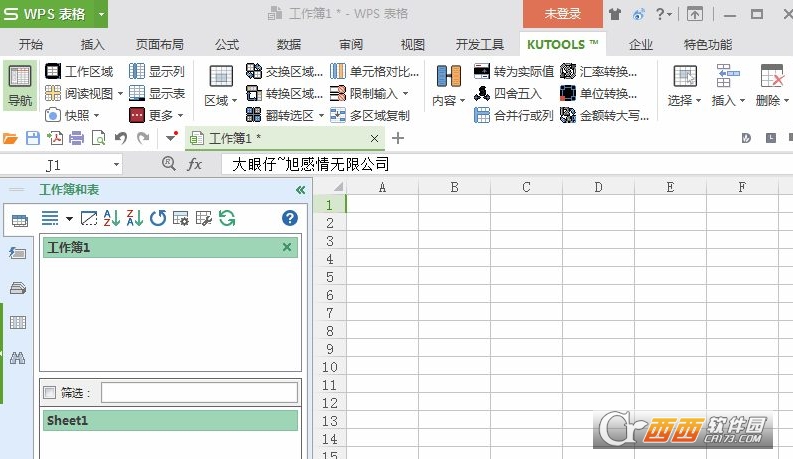Add a new document tab with plus
This screenshot has width=793, height=459.
(x=398, y=138)
